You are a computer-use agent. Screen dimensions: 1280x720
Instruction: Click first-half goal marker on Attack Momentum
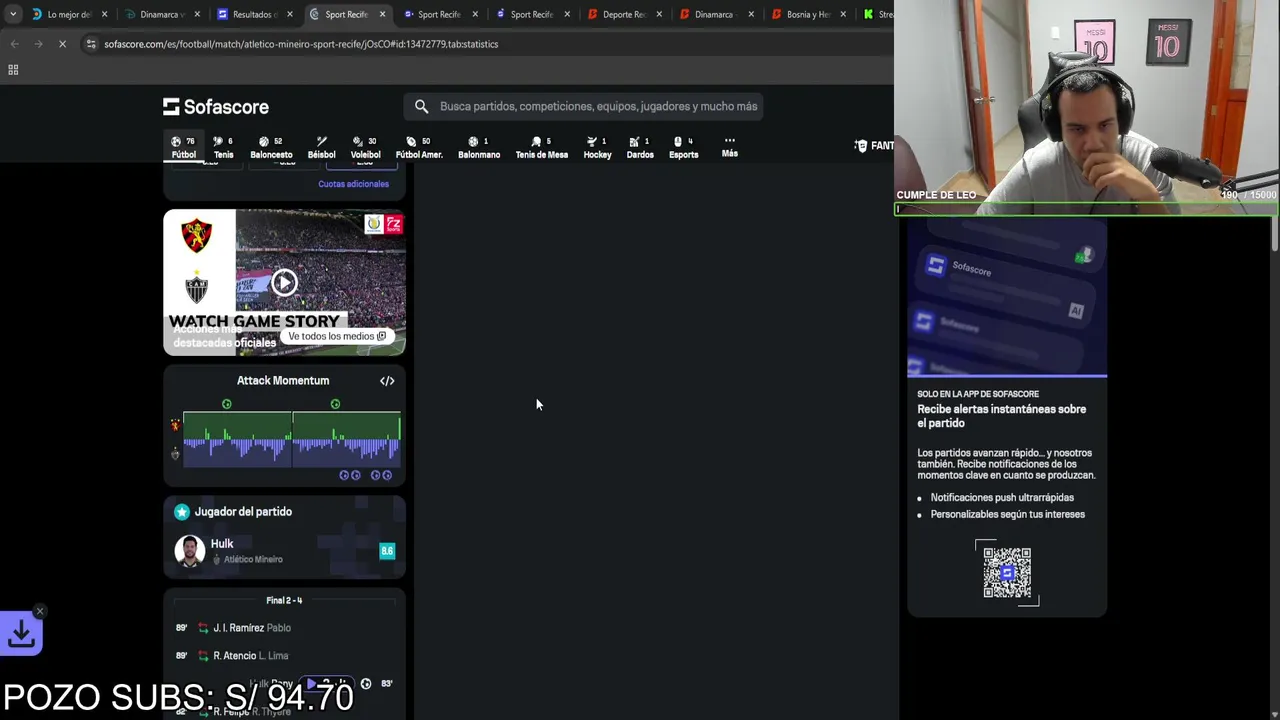(x=227, y=404)
